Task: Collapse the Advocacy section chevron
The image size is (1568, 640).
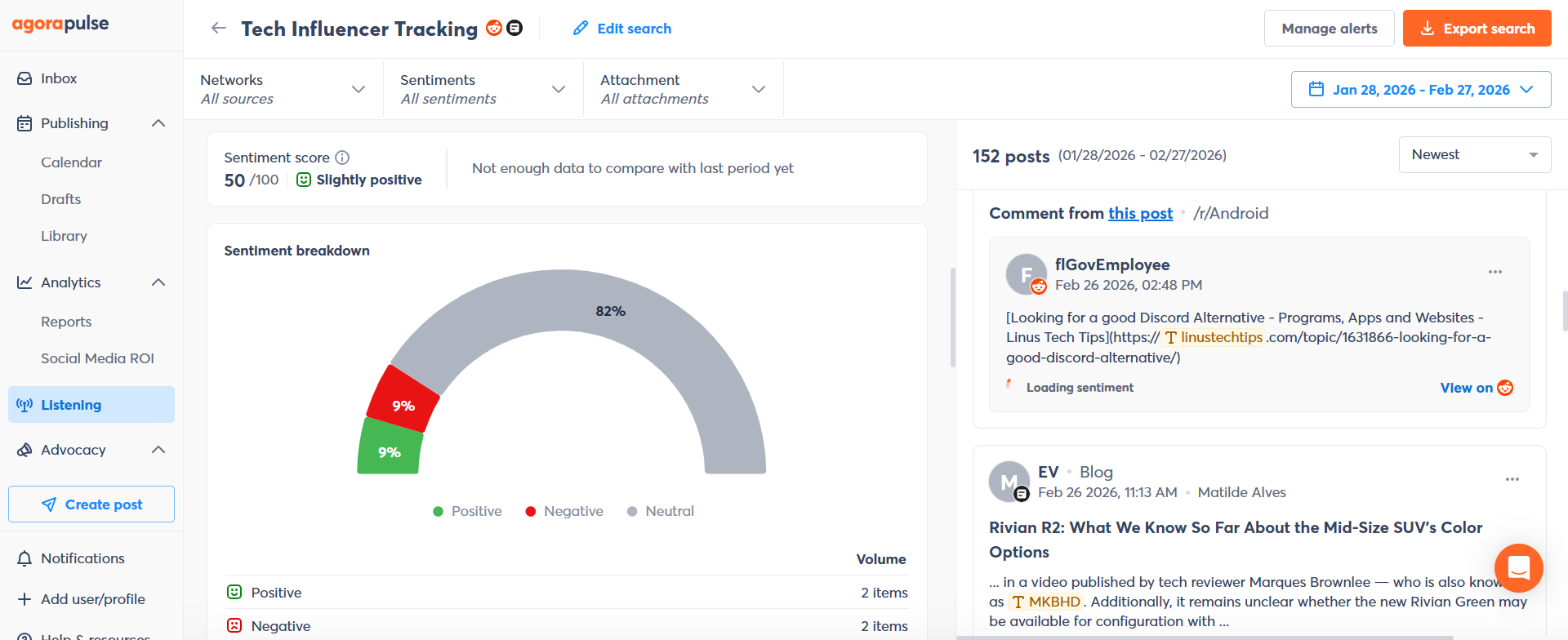Action: click(x=158, y=450)
